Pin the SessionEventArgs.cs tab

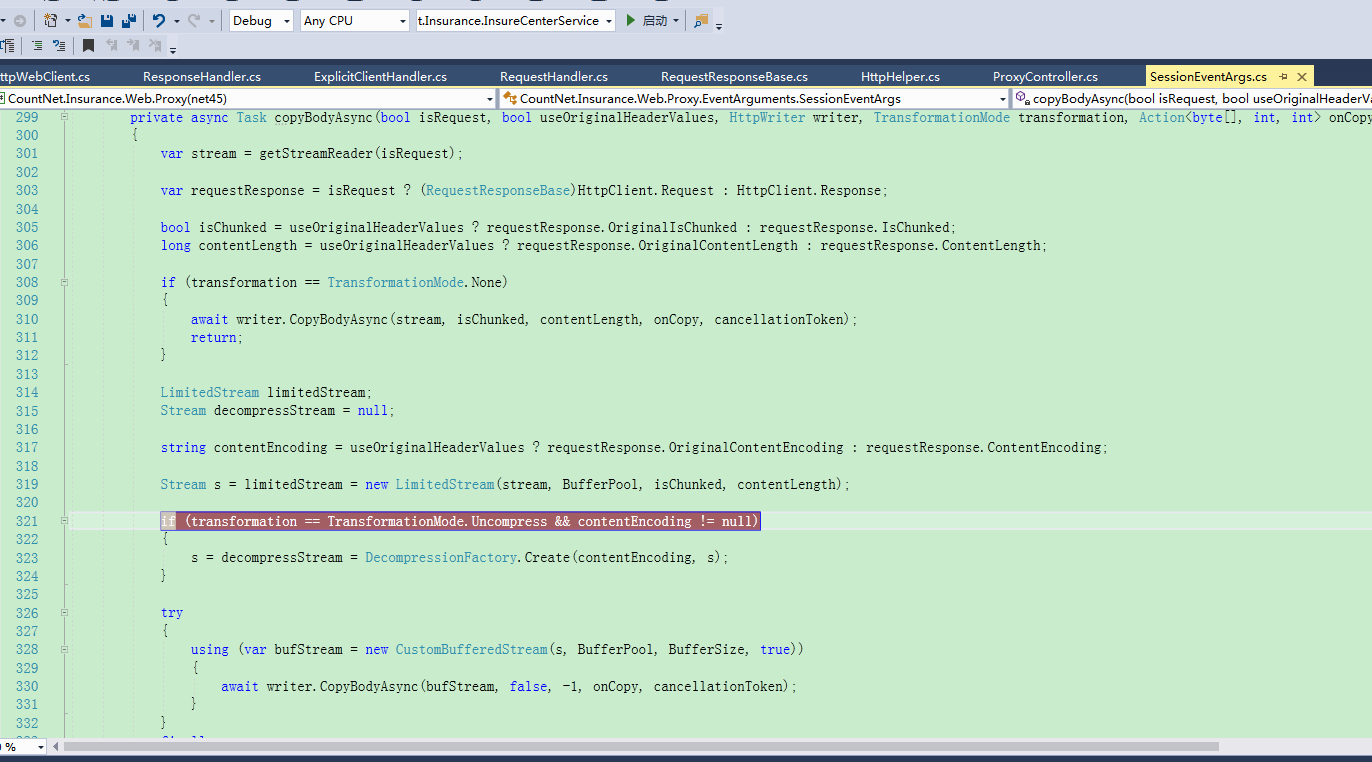(x=1283, y=76)
